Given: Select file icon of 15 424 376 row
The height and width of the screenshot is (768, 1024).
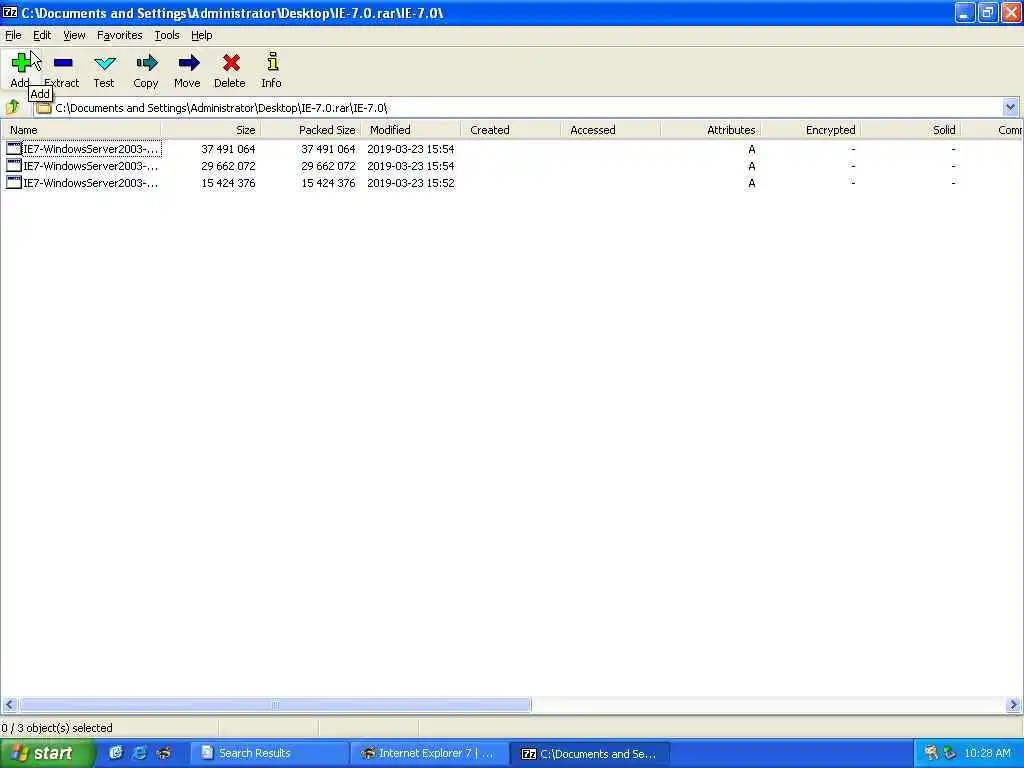Looking at the screenshot, I should pyautogui.click(x=14, y=183).
